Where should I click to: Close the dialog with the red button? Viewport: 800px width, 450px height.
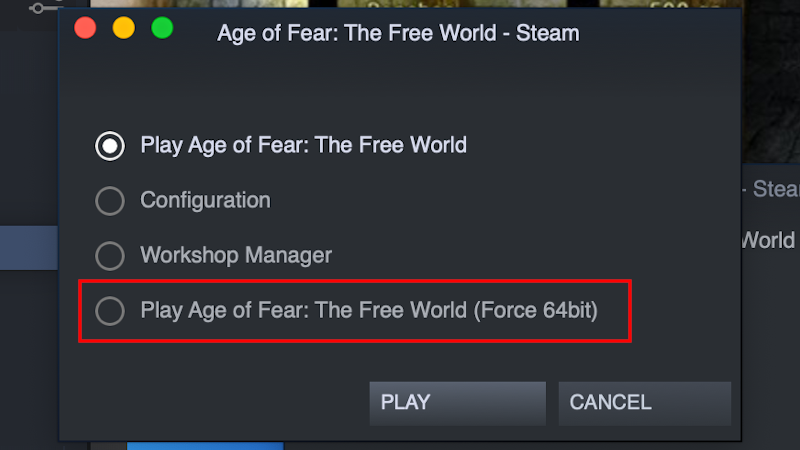pyautogui.click(x=85, y=28)
